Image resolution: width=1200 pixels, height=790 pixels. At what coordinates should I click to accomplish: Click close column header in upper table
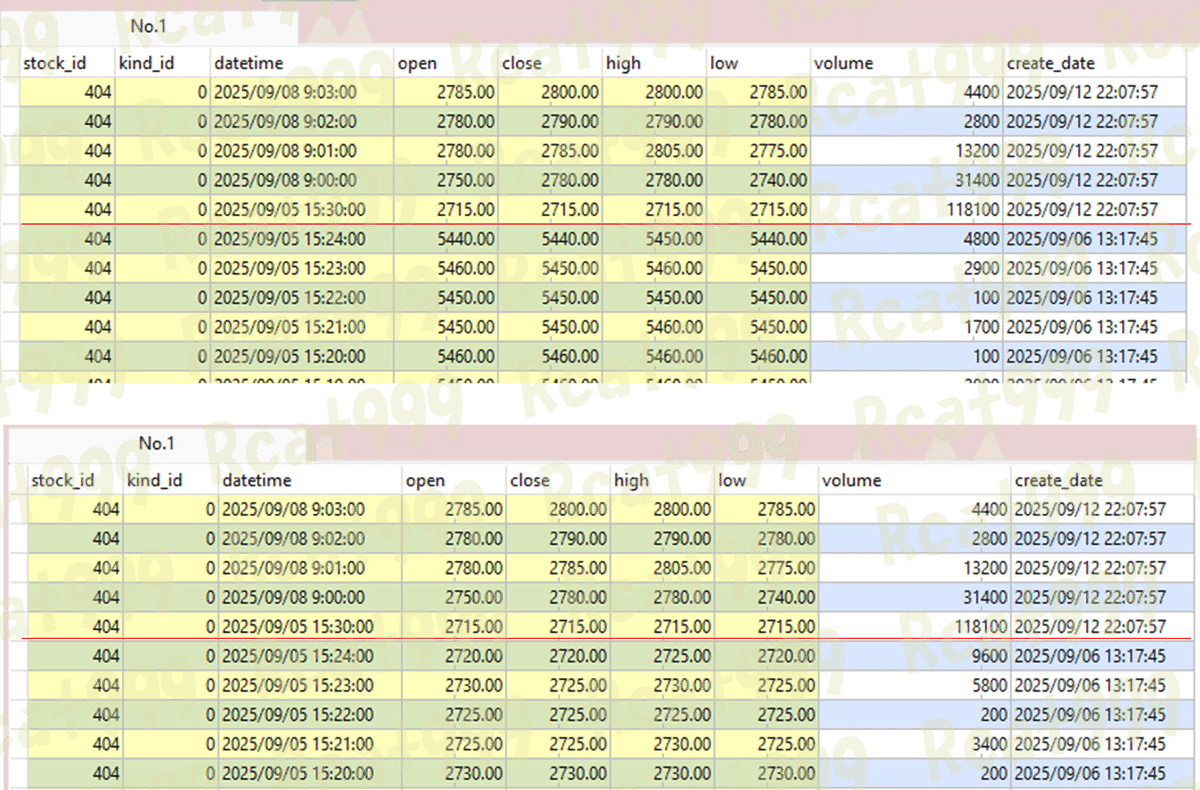(x=550, y=63)
